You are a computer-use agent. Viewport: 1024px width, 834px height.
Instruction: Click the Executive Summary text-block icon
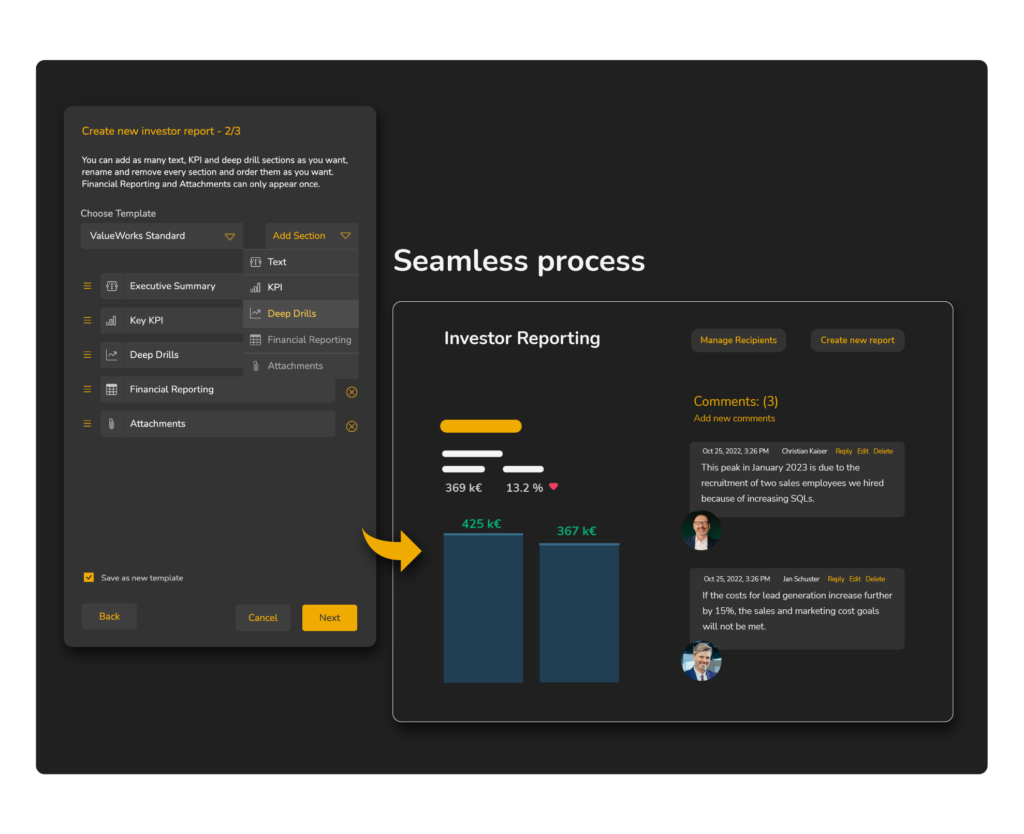tap(114, 285)
